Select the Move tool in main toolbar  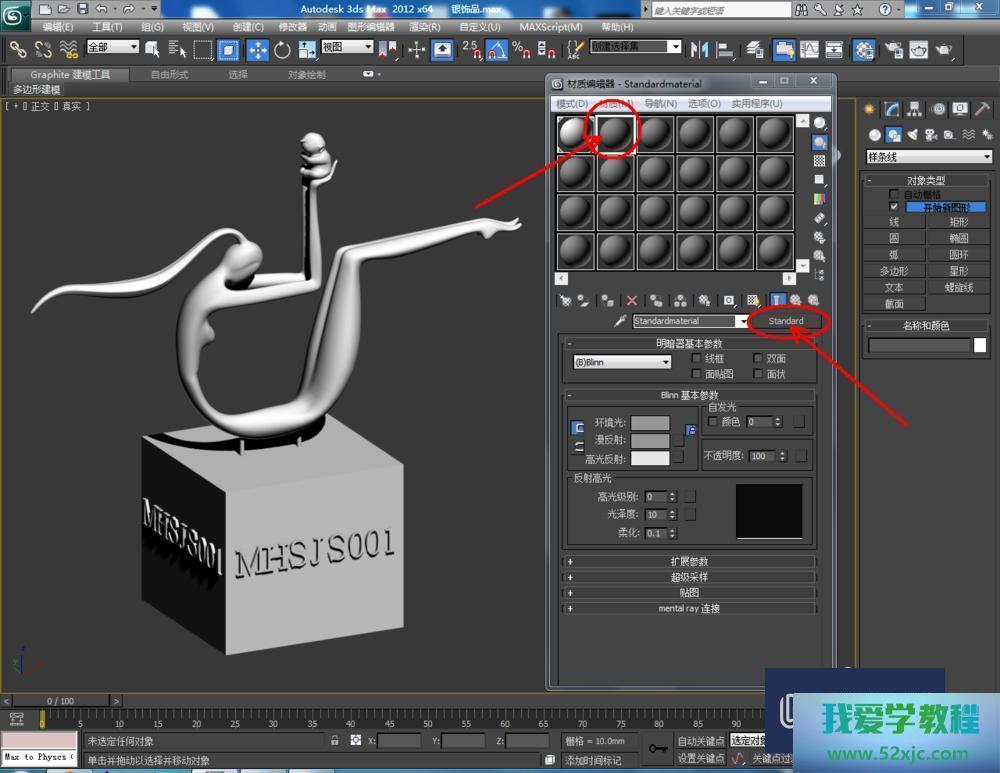257,49
